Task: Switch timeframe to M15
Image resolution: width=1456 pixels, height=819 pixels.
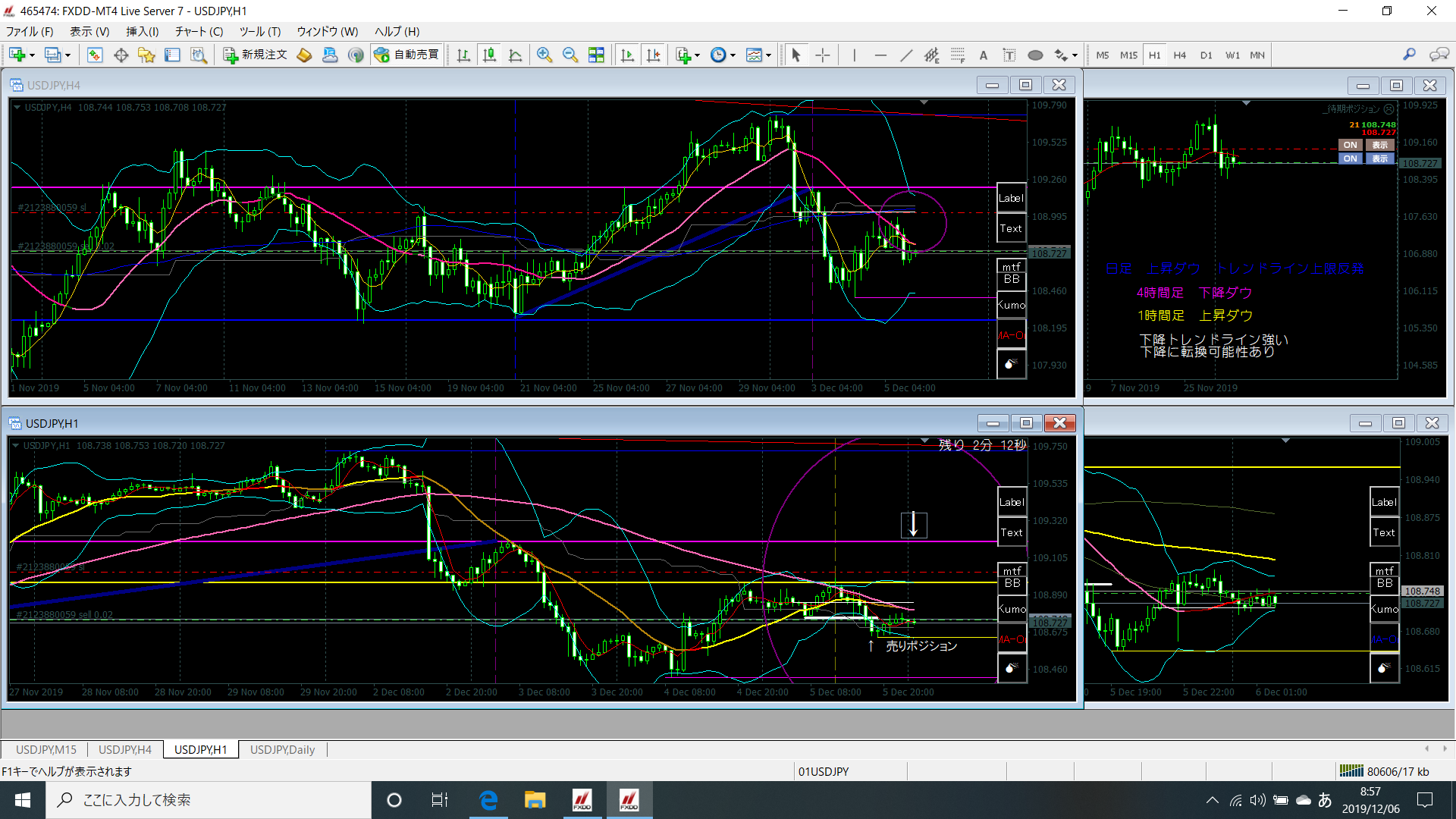Action: (x=1128, y=55)
